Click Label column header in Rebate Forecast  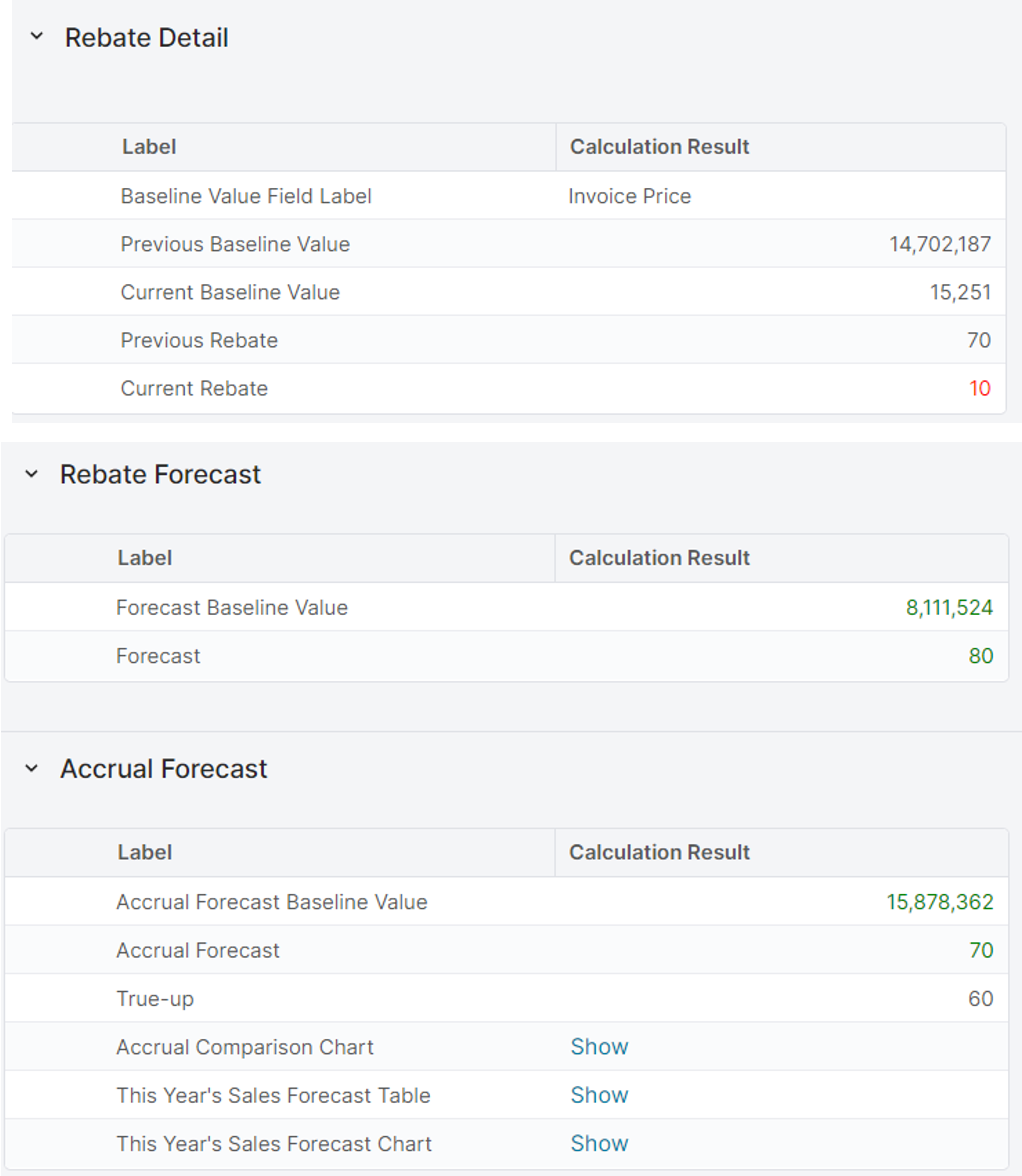145,558
